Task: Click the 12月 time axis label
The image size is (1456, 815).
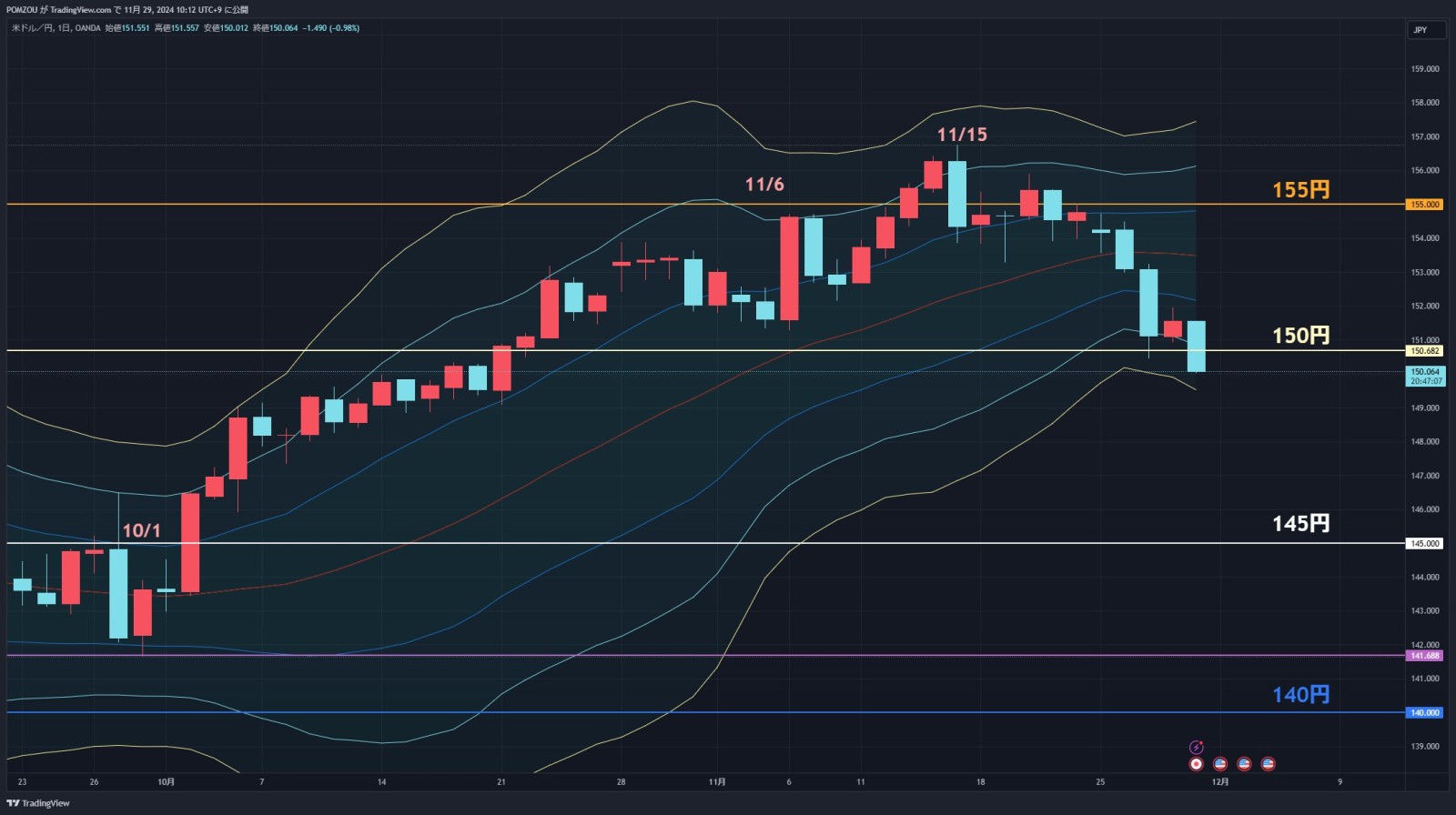Action: [x=1220, y=782]
